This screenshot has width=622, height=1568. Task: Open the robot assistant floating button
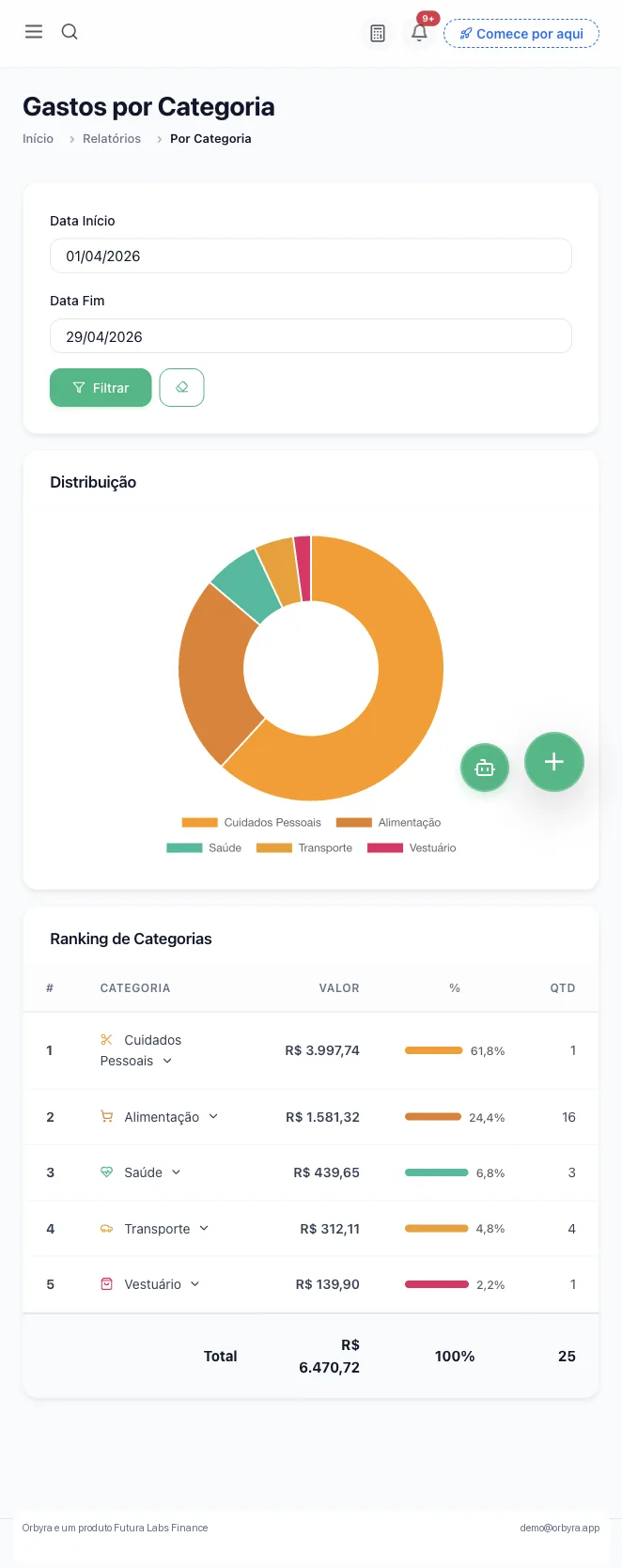tap(485, 768)
